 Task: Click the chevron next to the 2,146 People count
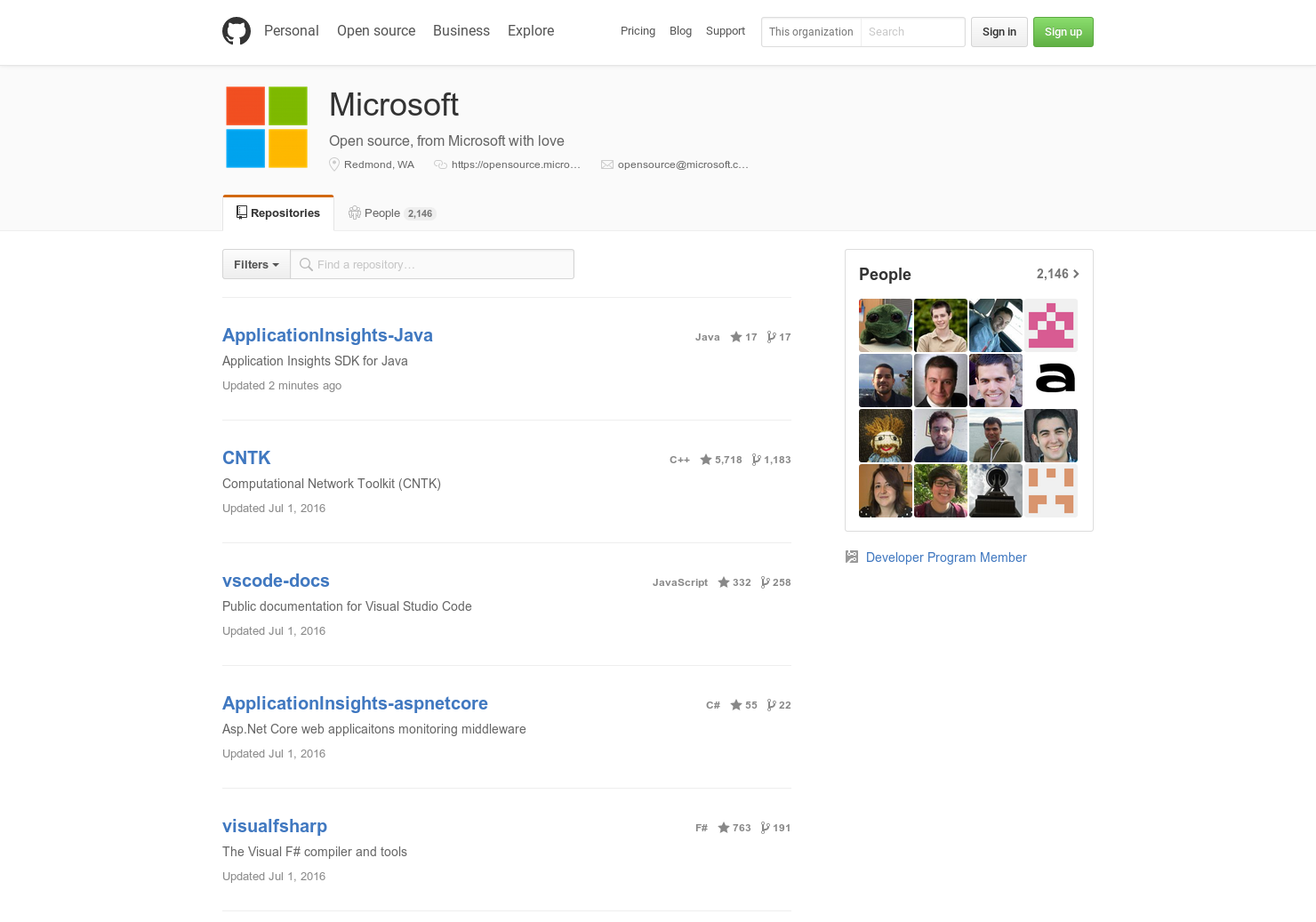coord(1077,274)
